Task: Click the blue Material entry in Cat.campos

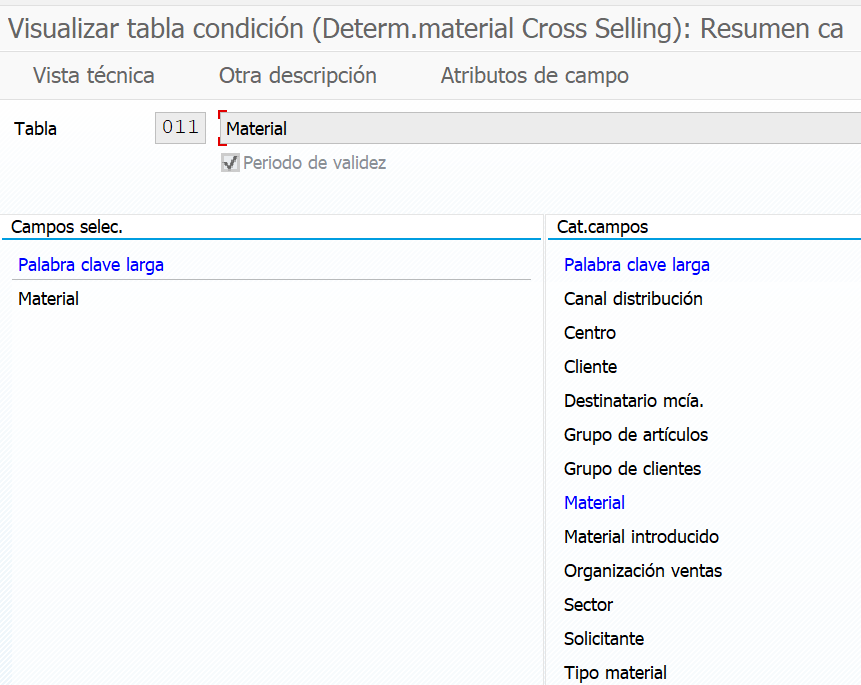Action: point(594,503)
